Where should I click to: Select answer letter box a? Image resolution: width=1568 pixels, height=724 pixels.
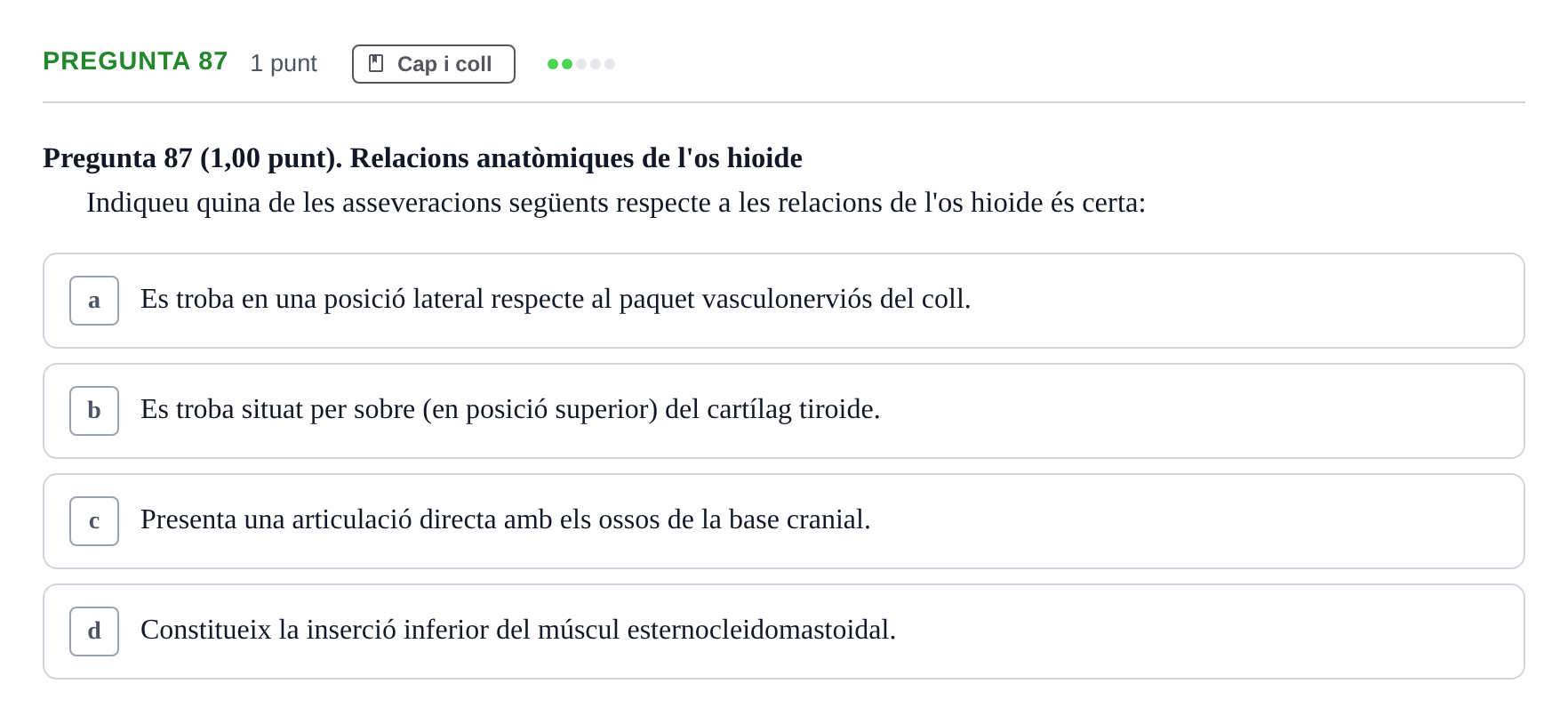coord(94,301)
